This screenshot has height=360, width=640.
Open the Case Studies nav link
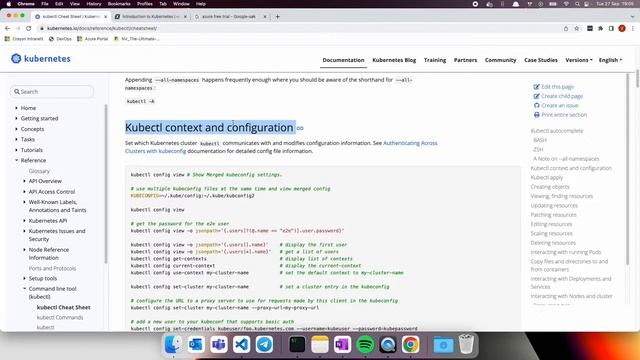(x=540, y=60)
